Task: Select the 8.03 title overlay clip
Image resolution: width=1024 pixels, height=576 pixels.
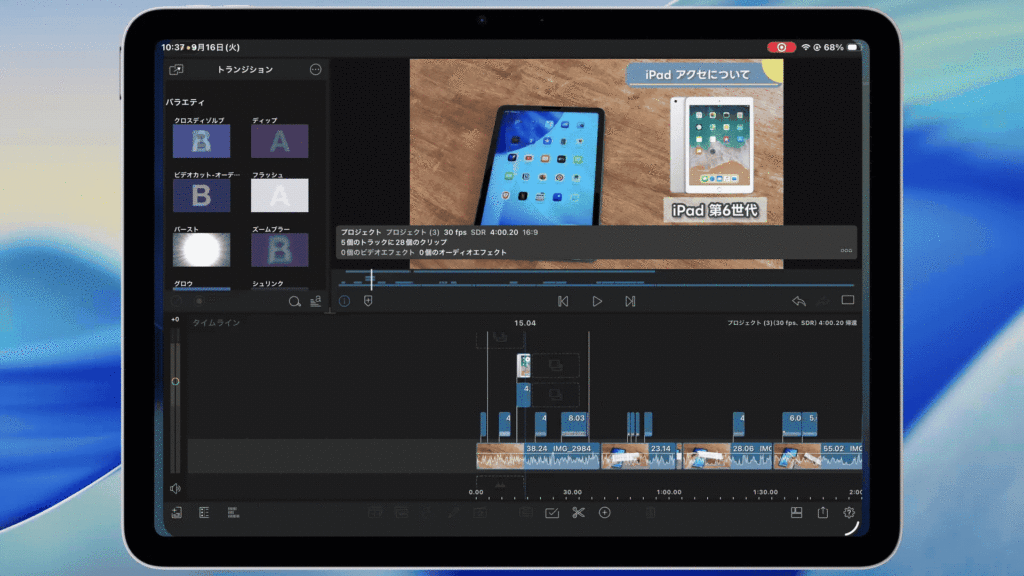Action: coord(574,424)
